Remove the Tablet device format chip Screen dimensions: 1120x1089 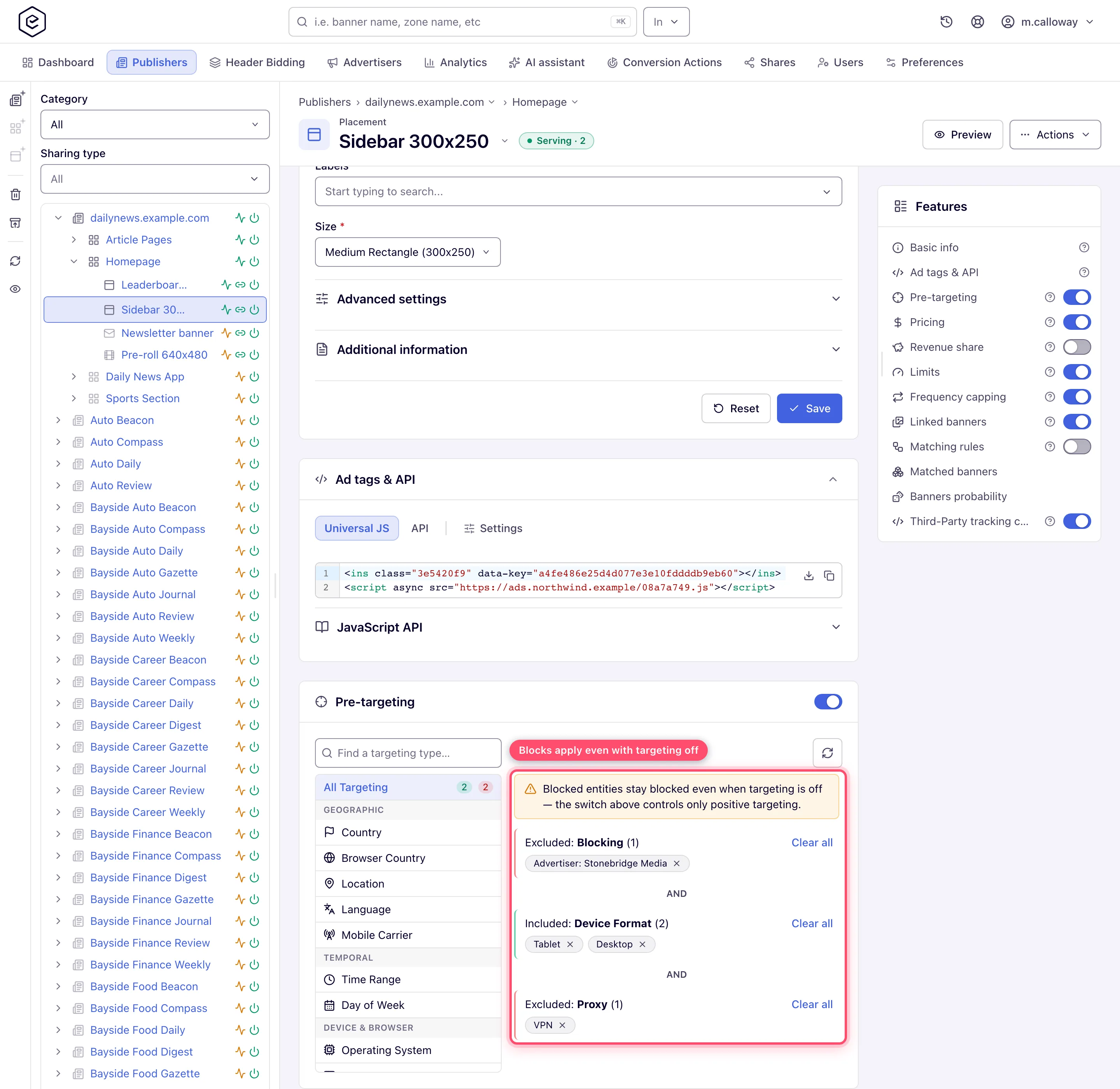pos(570,944)
